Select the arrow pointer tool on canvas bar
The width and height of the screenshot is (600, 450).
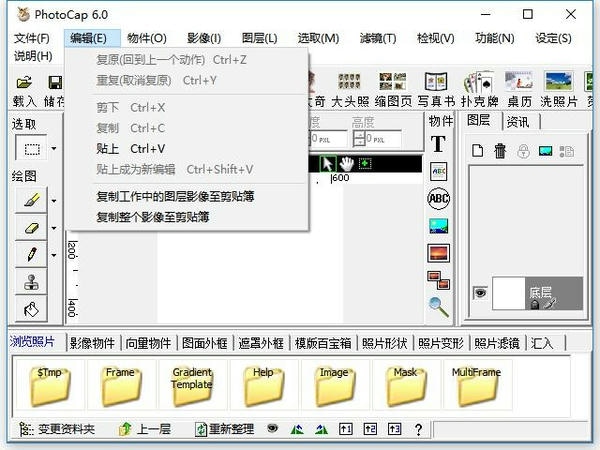328,164
